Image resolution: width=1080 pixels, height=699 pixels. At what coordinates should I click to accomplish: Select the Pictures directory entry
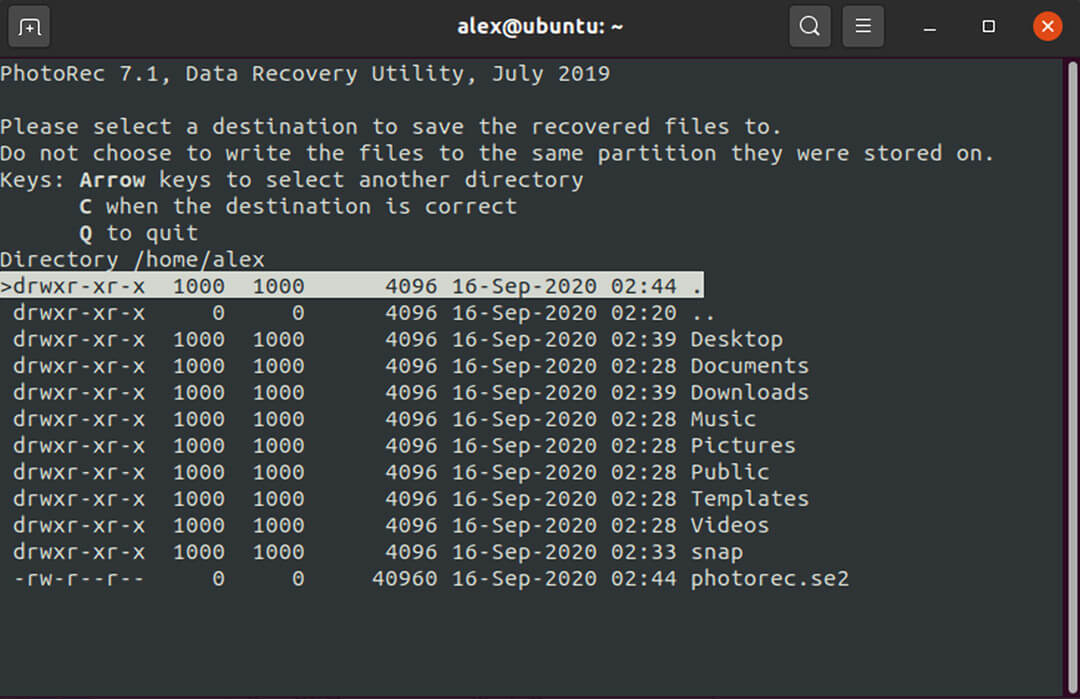(404, 446)
